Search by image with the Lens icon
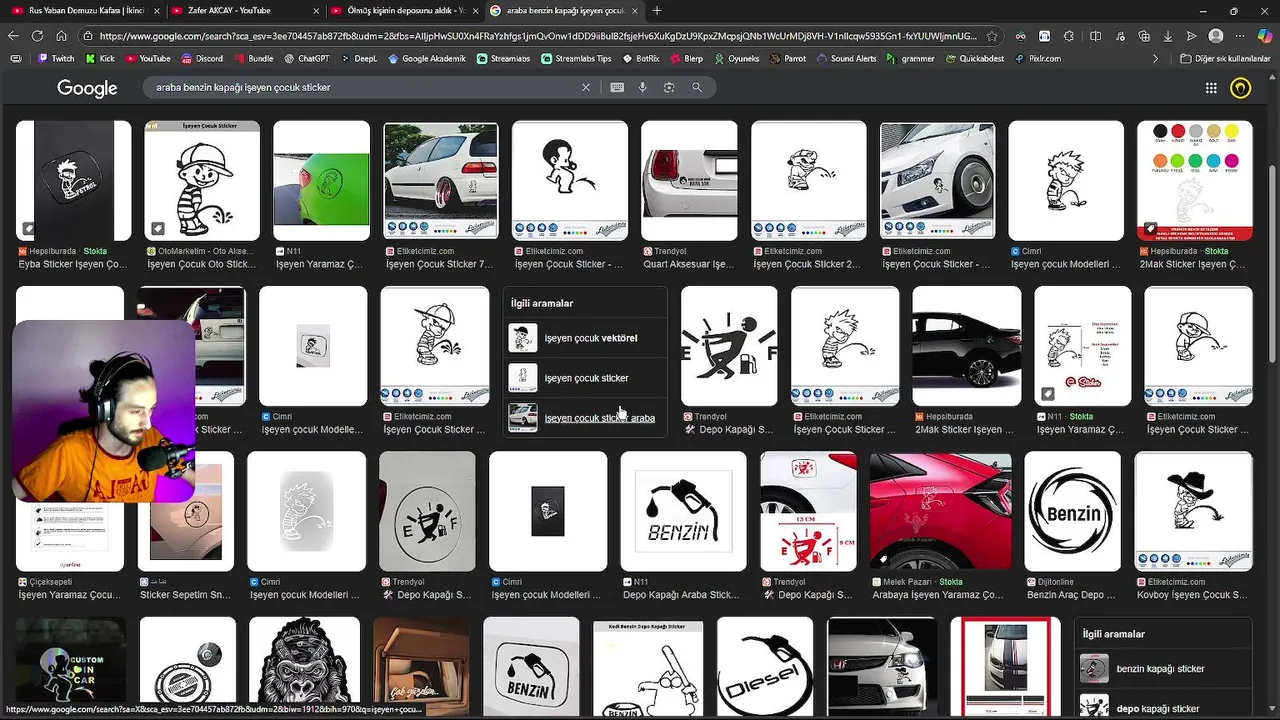 click(669, 88)
